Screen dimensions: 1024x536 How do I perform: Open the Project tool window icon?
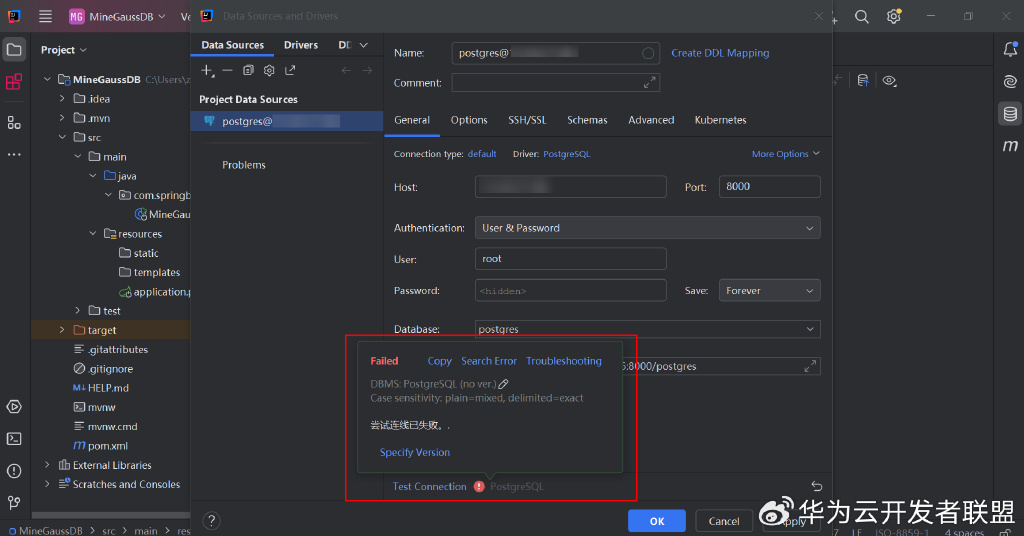14,50
